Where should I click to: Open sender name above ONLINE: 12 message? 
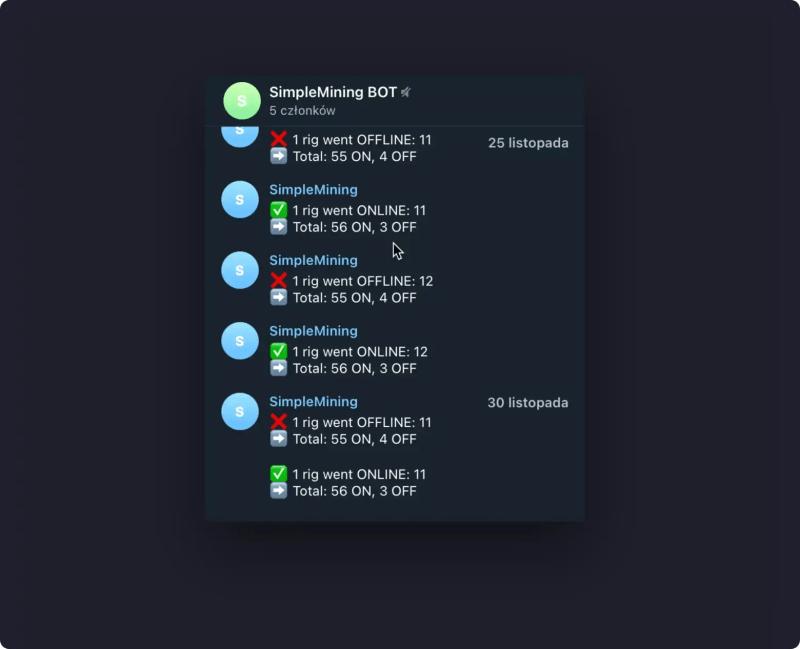pyautogui.click(x=313, y=331)
